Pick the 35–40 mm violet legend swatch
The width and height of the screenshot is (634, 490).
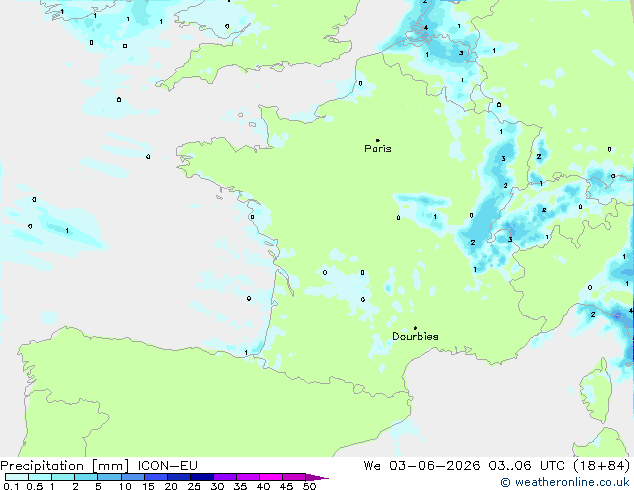(x=248, y=477)
